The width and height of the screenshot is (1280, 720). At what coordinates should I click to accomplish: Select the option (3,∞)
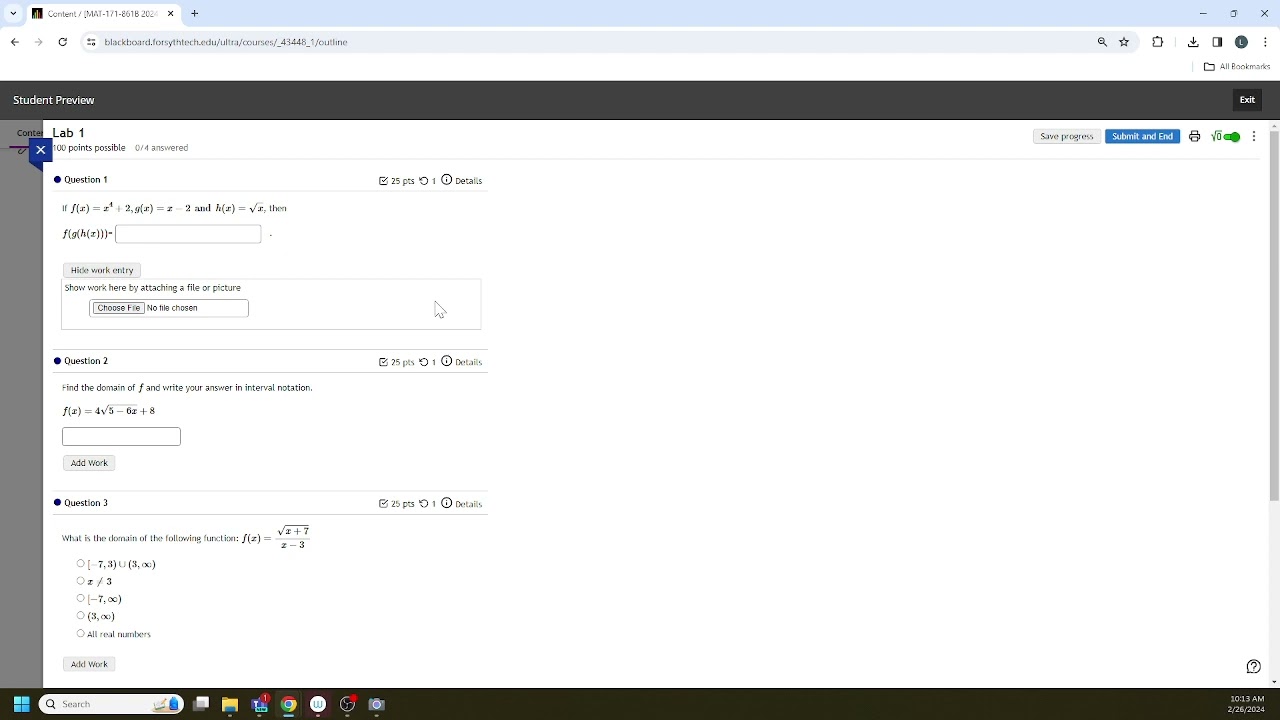[x=81, y=616]
